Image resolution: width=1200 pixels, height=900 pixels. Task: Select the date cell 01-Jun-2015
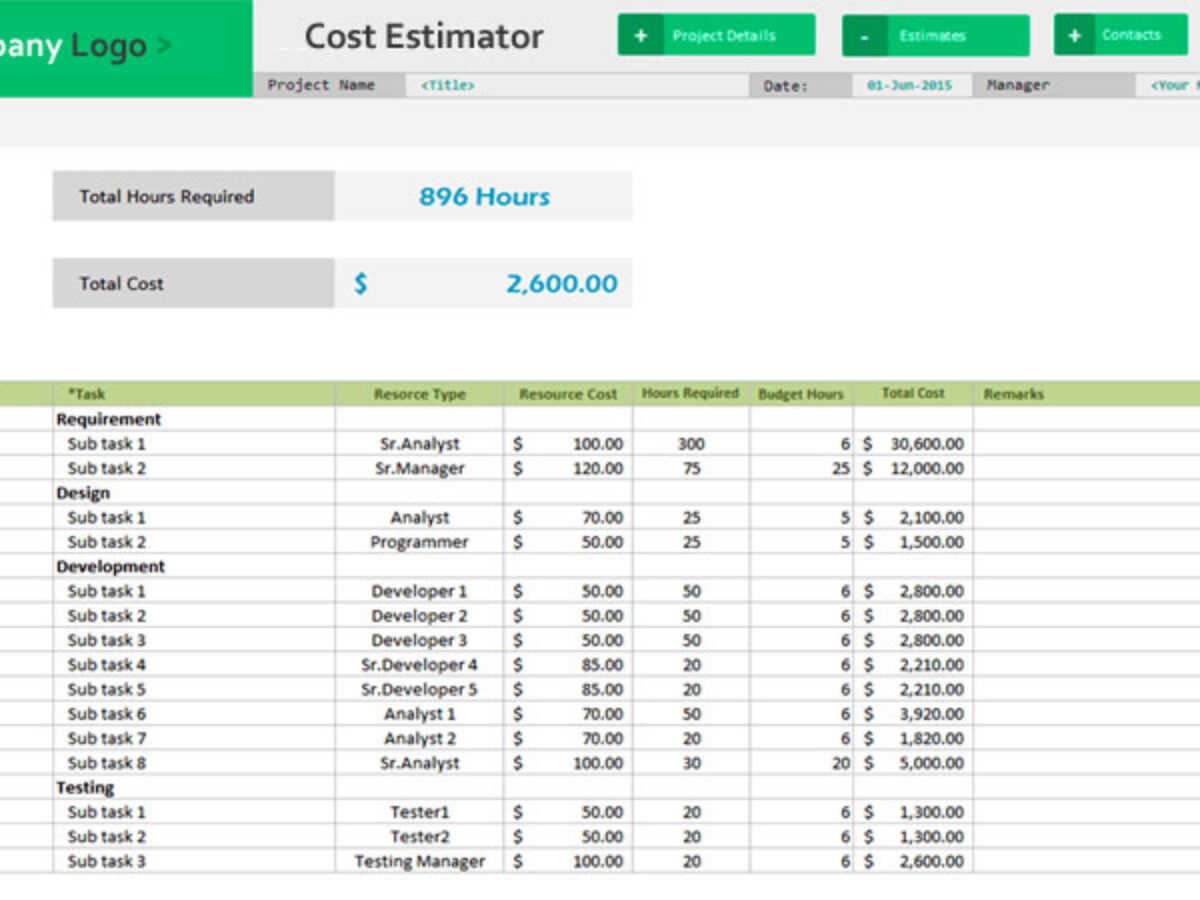[x=910, y=86]
